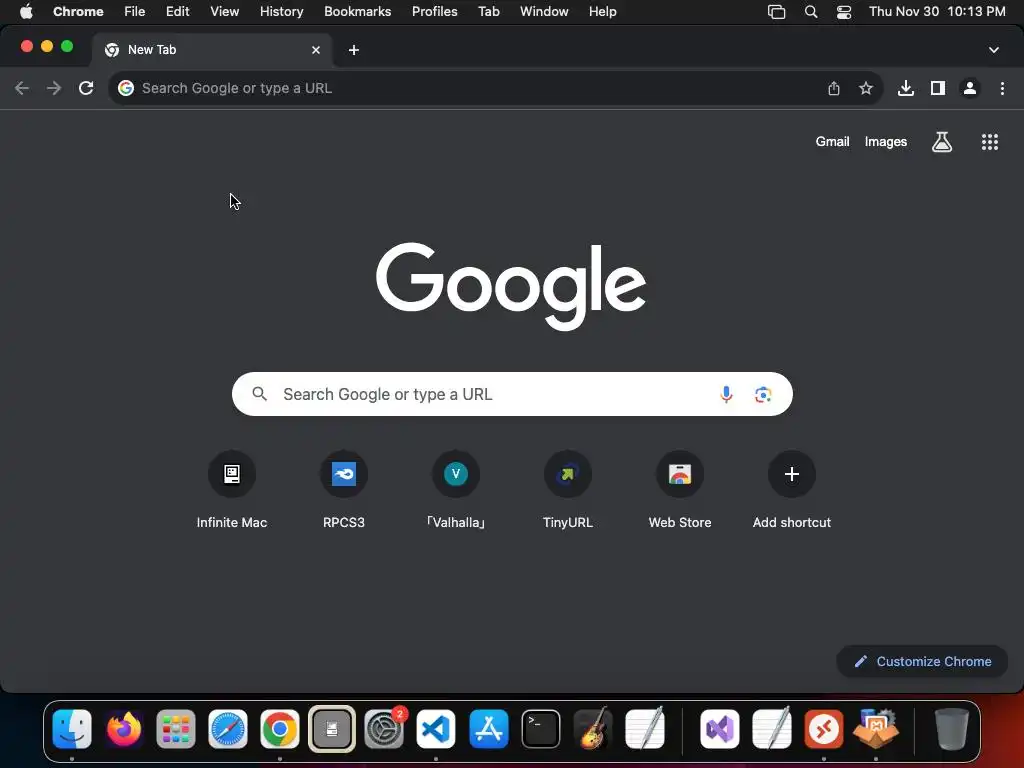
Task: Open the Web Store shortcut
Action: pos(680,490)
